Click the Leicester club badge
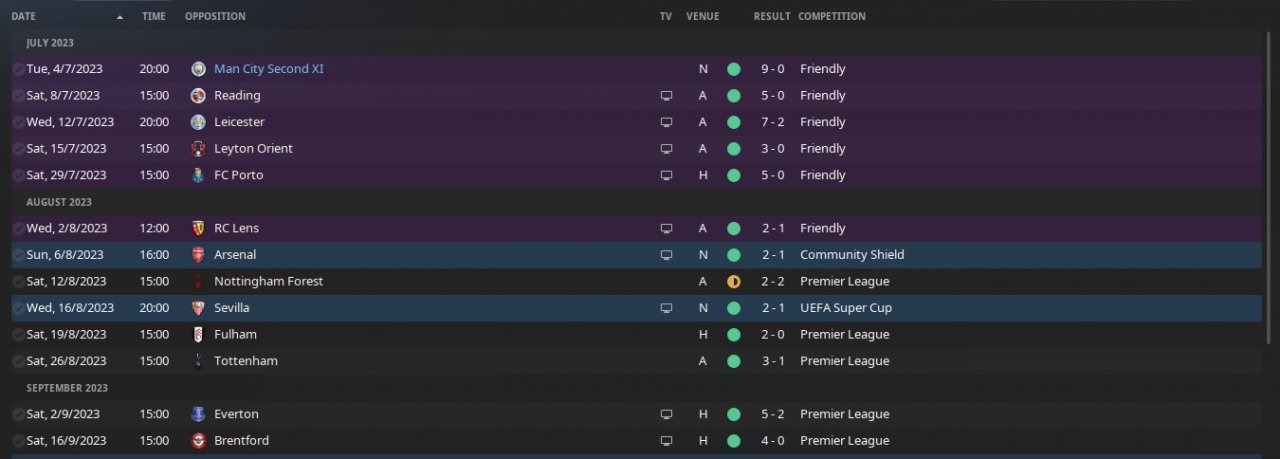Image resolution: width=1280 pixels, height=459 pixels. click(198, 122)
